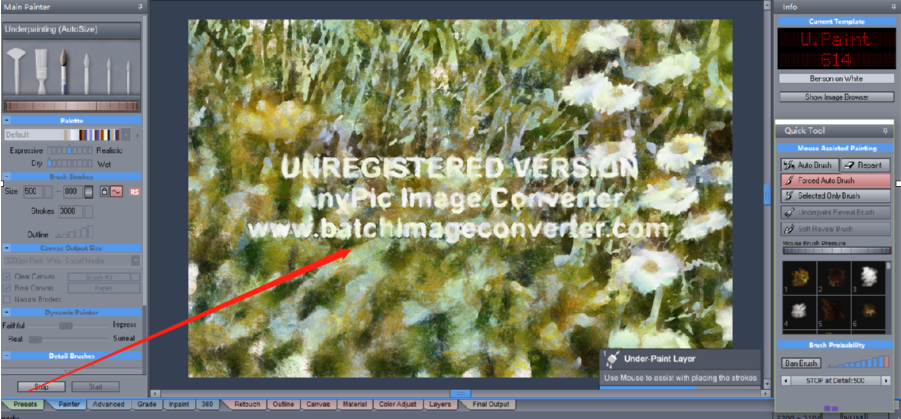
Task: Activate the Repaint tool
Action: pos(865,165)
